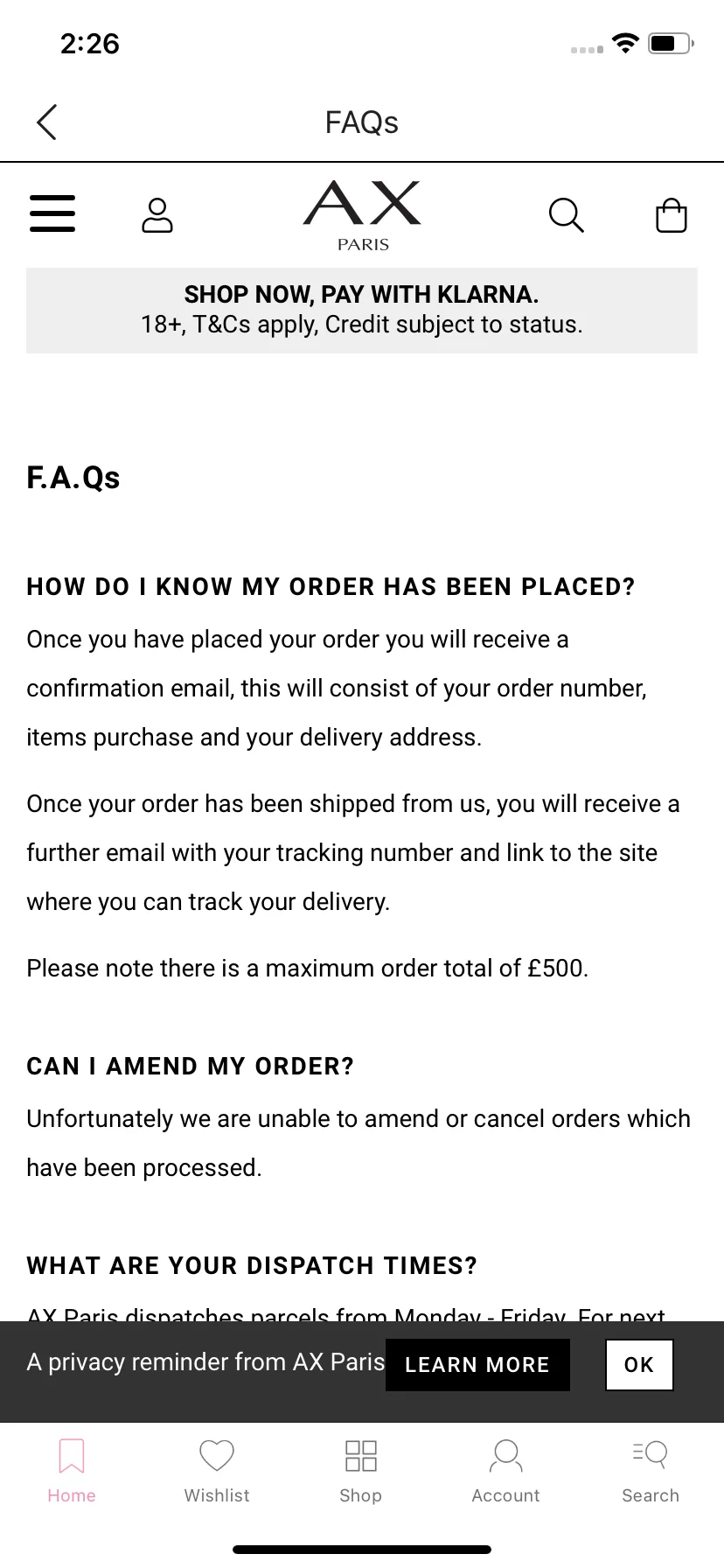Viewport: 724px width, 1568px height.
Task: Tap the back arrow in header
Action: coord(47,122)
